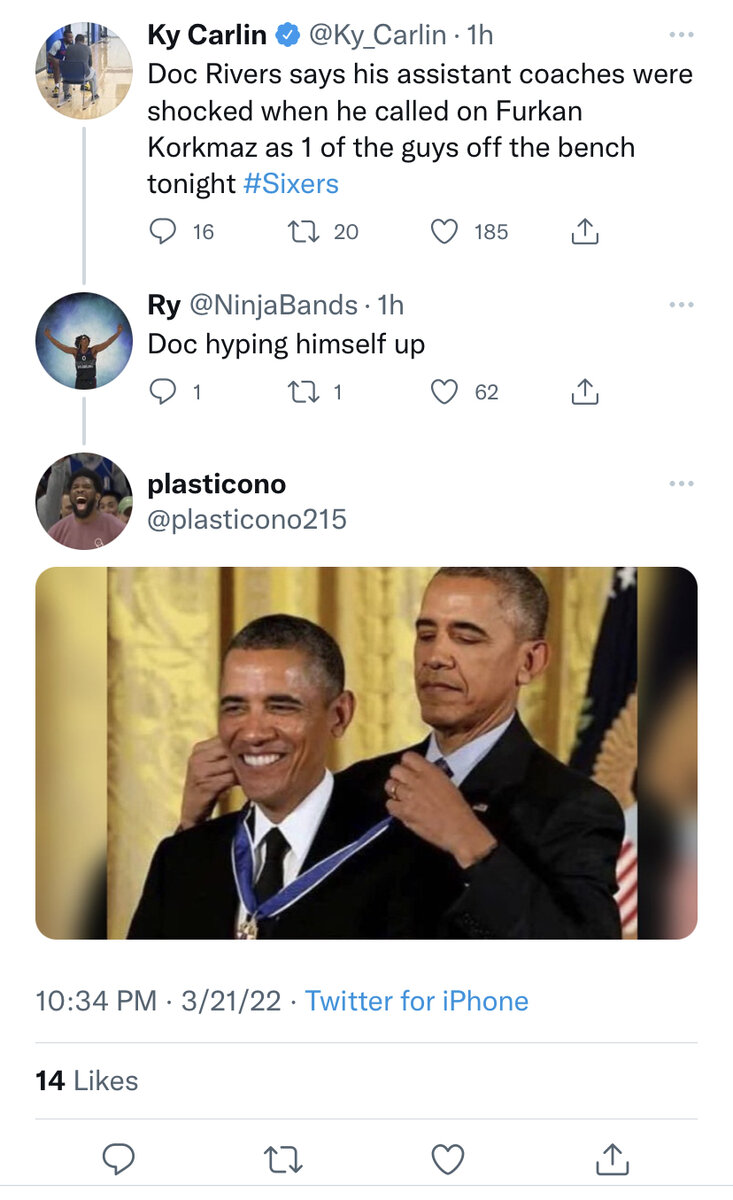Open plasticono's profile avatar

(x=83, y=501)
